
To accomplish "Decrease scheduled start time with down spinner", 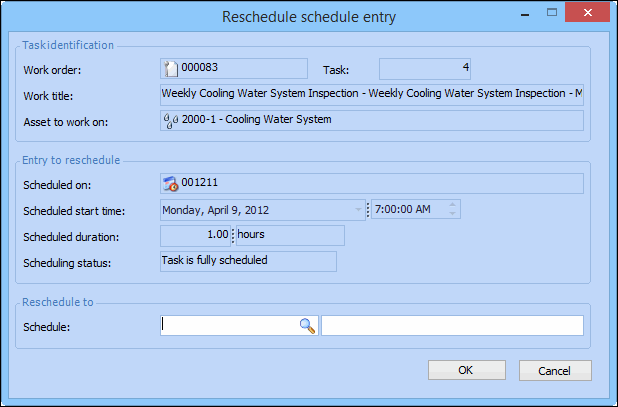I will (452, 214).
